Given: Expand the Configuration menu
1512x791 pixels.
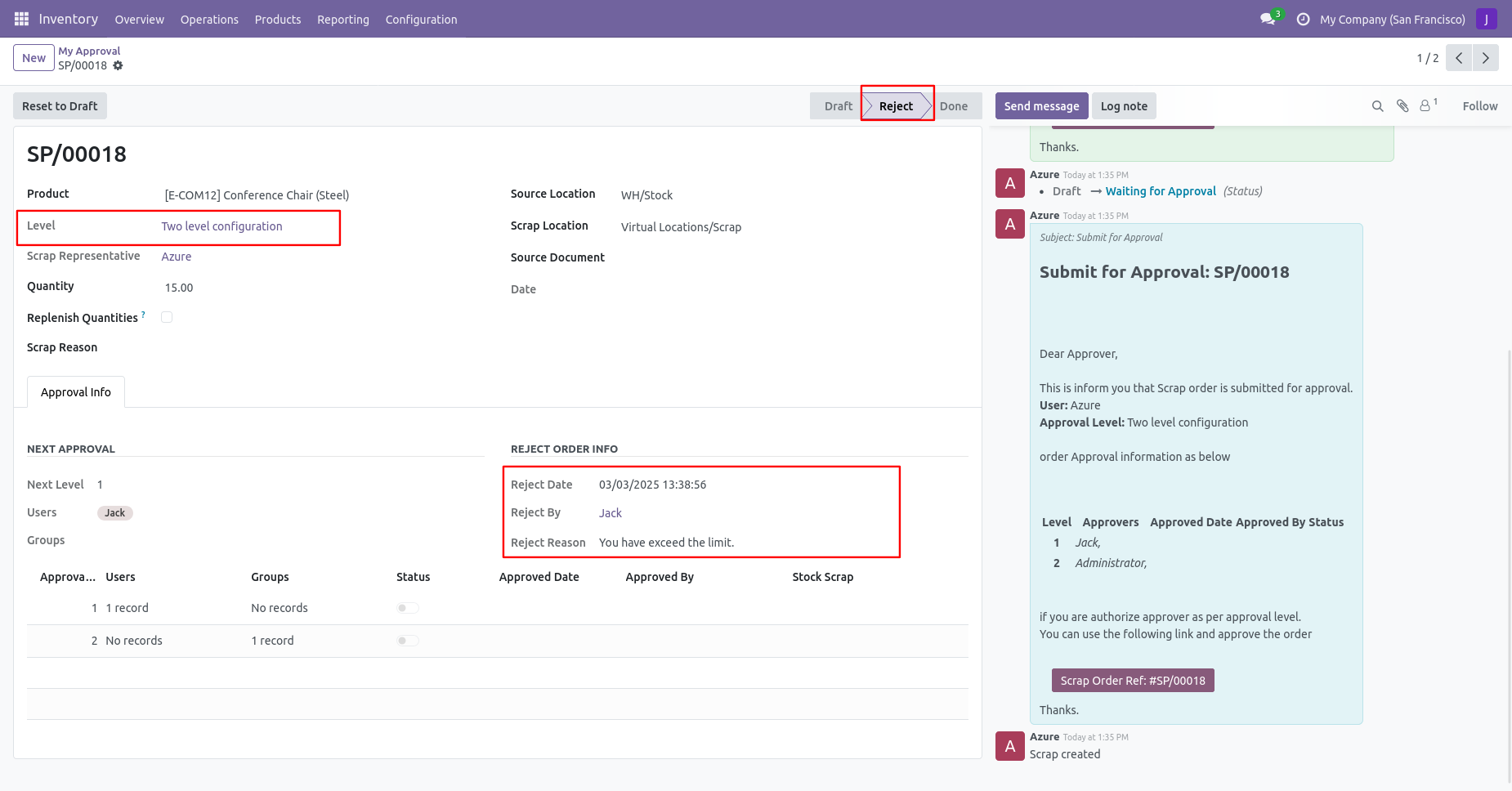Looking at the screenshot, I should click(421, 20).
